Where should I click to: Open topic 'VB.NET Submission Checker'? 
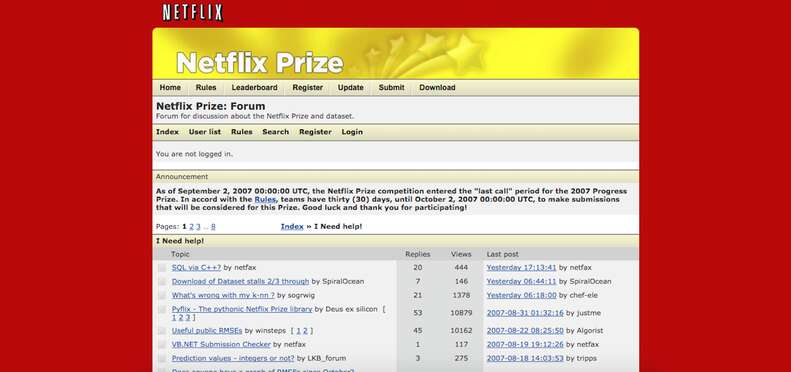(x=221, y=344)
